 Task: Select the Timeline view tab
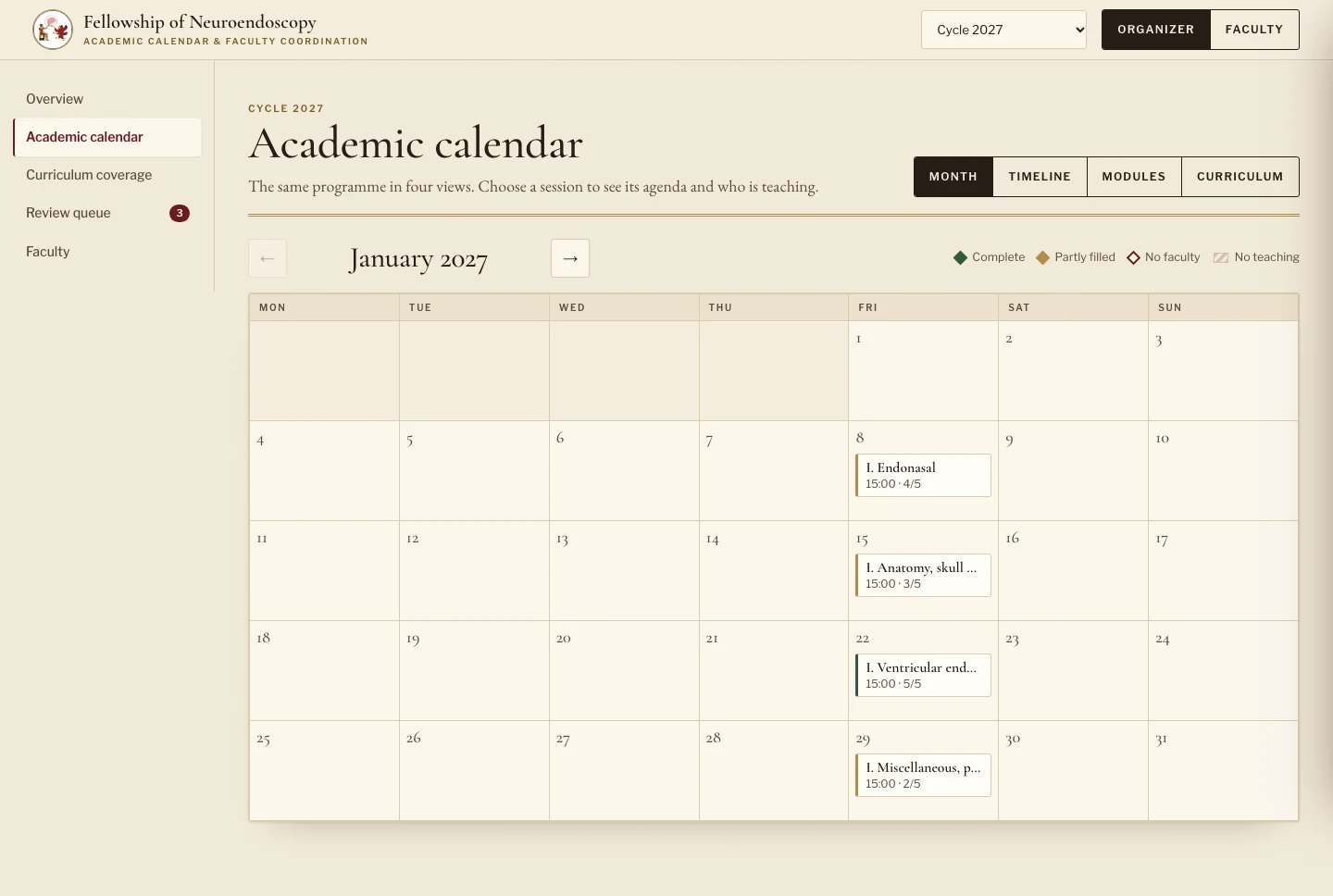tap(1040, 177)
